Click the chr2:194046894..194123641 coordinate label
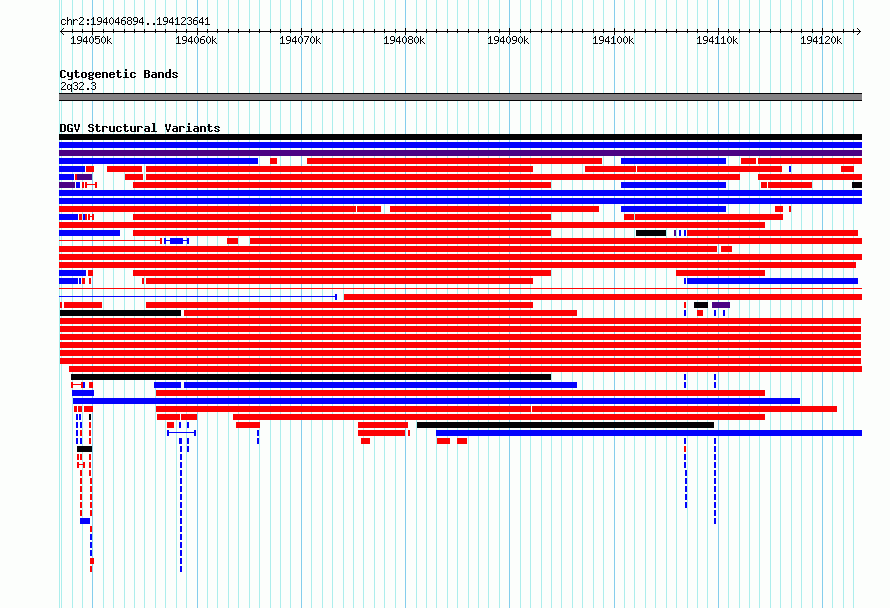 (x=135, y=22)
